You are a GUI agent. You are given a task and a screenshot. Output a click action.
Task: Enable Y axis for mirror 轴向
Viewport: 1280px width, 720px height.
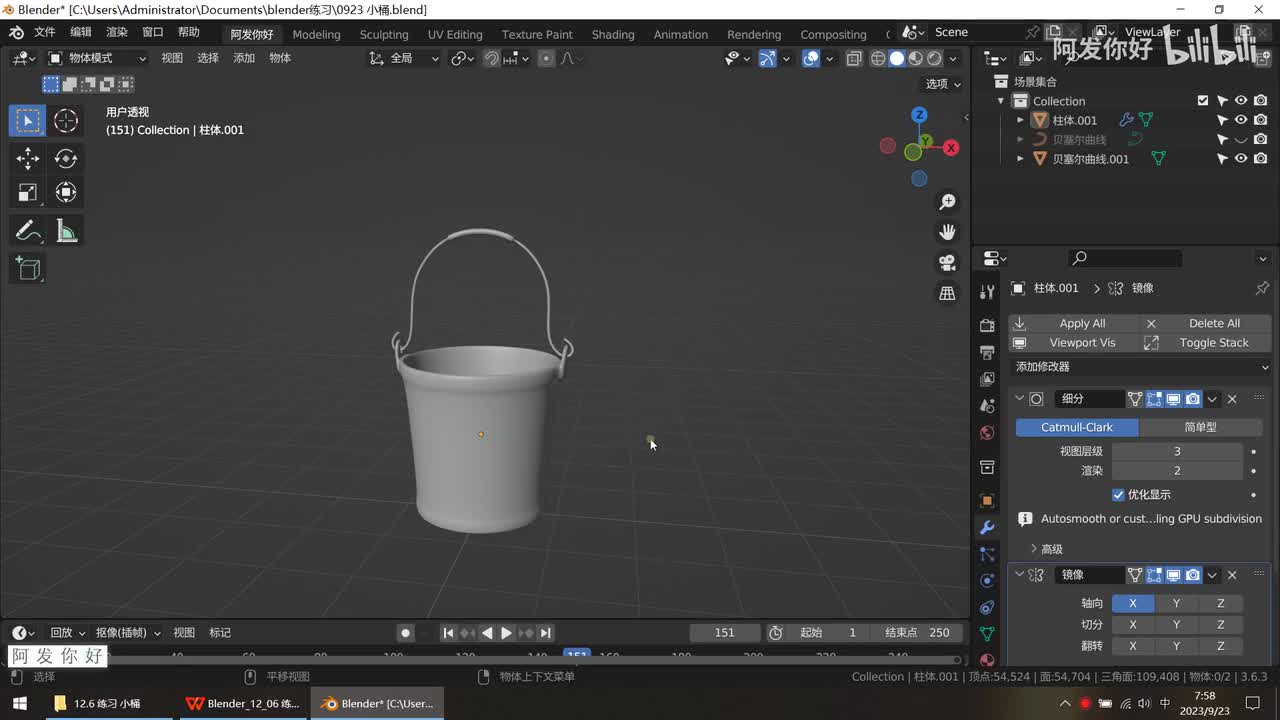pyautogui.click(x=1176, y=603)
